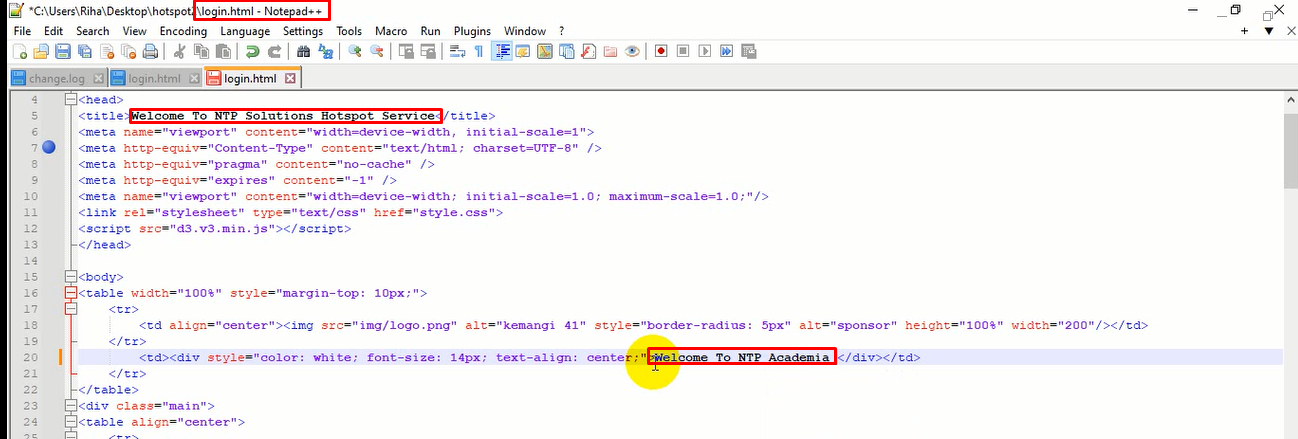Zoom out using magnifier minus icon
1298x439 pixels.
(x=376, y=50)
